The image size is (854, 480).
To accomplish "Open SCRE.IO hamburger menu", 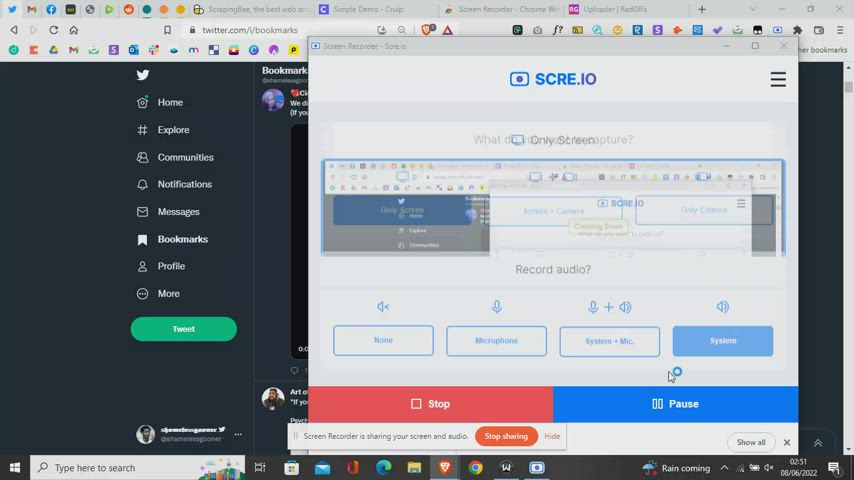I will click(778, 80).
